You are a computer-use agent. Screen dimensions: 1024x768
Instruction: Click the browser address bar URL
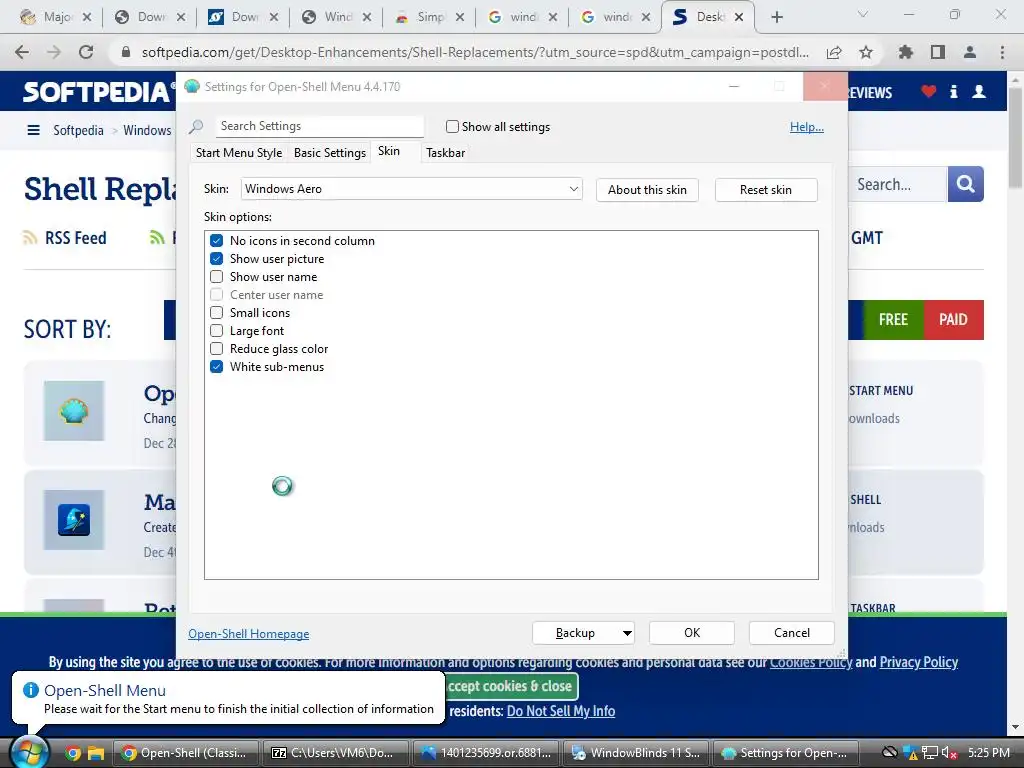pyautogui.click(x=475, y=52)
